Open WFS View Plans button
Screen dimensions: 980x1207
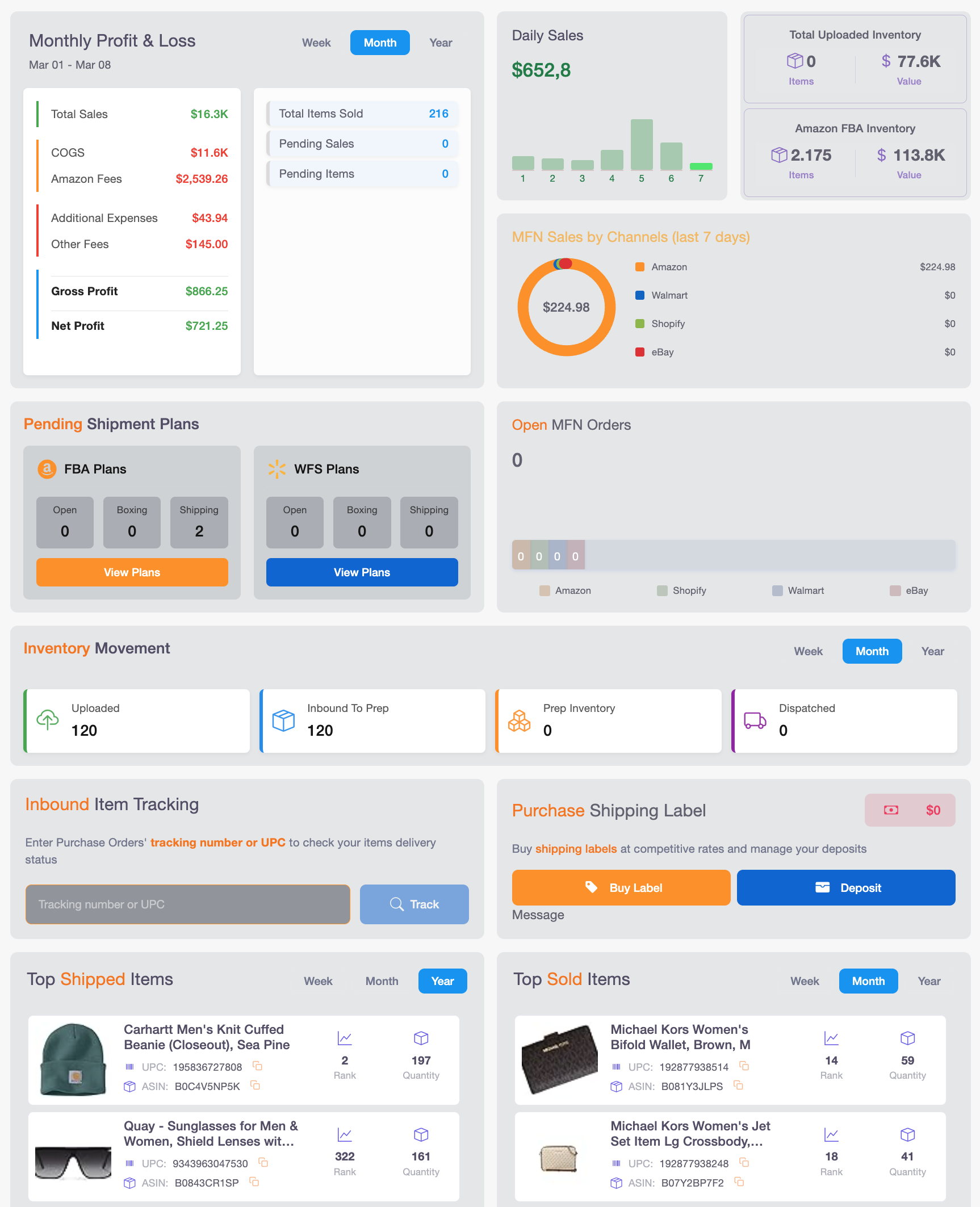362,572
